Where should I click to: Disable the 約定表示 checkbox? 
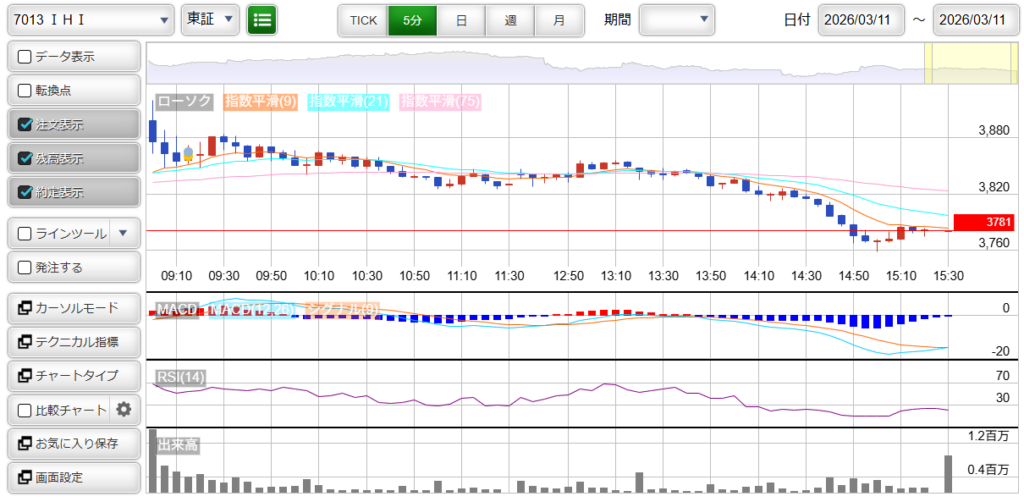(26, 192)
